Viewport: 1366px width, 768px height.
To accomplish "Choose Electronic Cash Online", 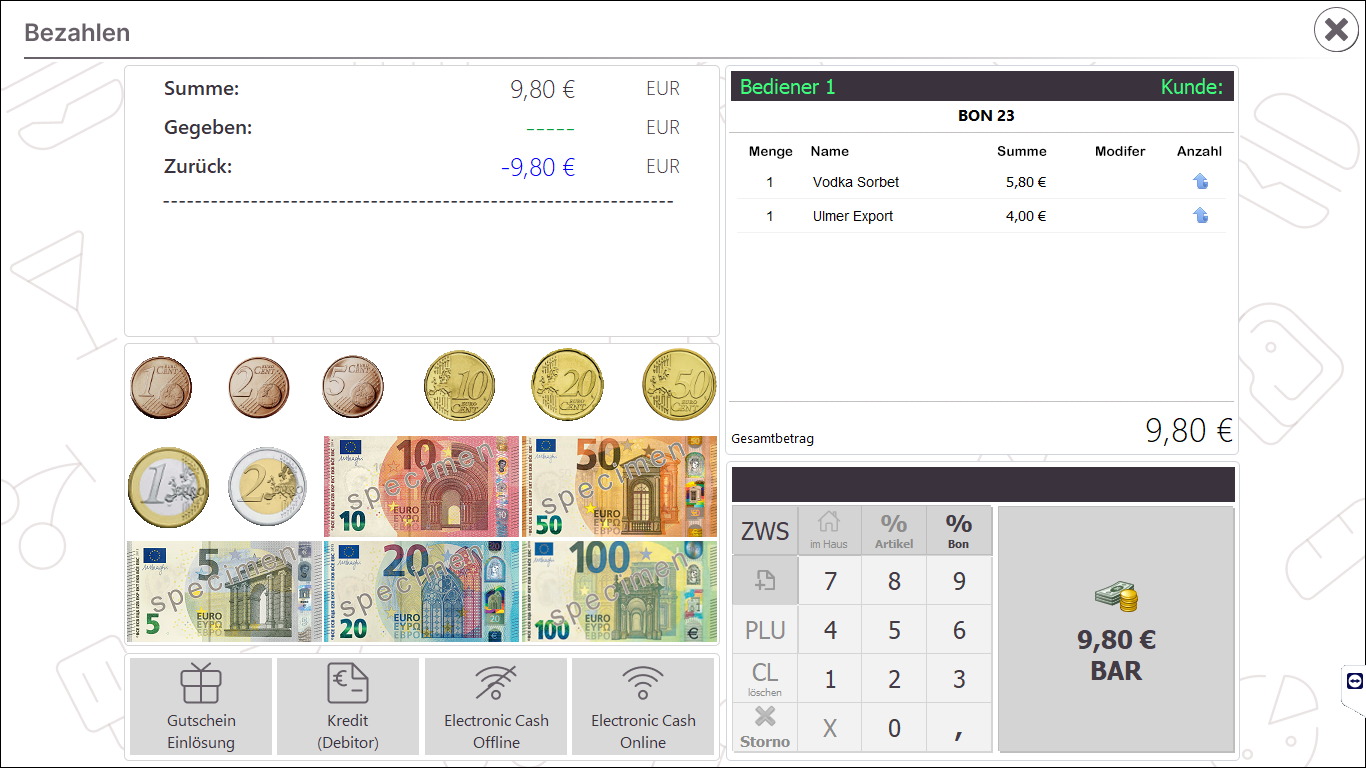I will coord(643,706).
